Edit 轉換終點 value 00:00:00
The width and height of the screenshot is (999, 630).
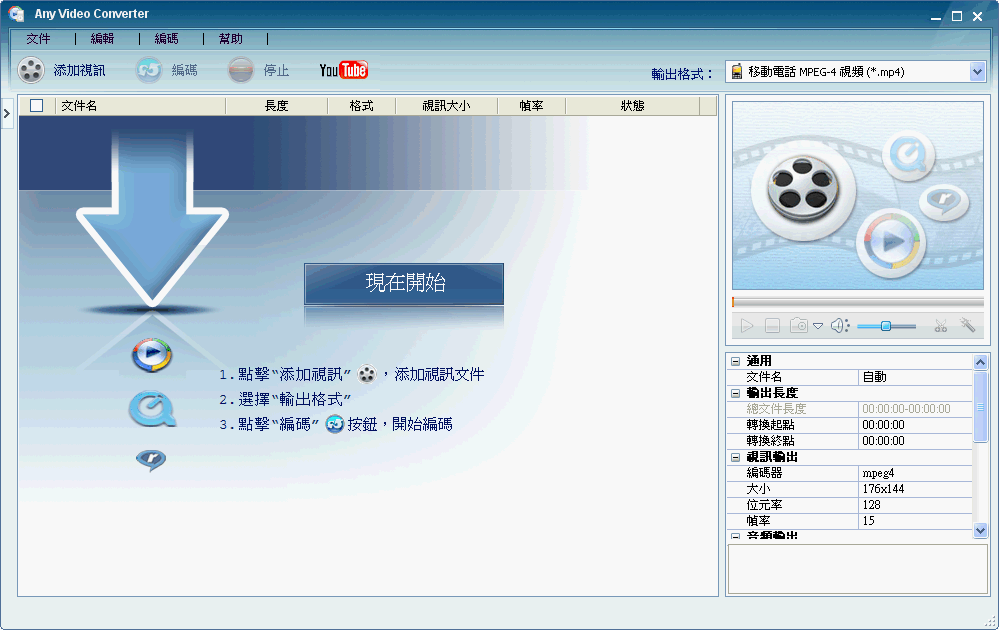click(x=915, y=441)
